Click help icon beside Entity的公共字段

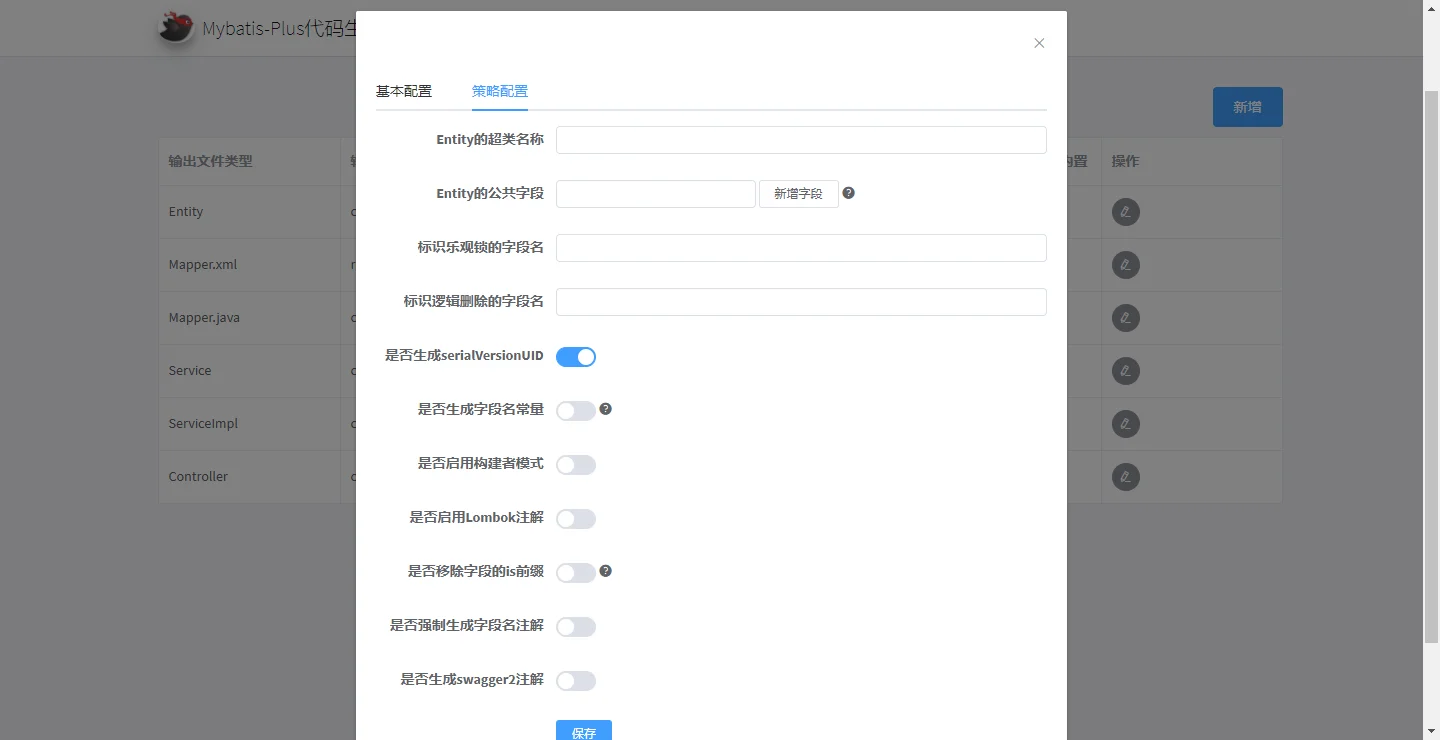pos(848,193)
